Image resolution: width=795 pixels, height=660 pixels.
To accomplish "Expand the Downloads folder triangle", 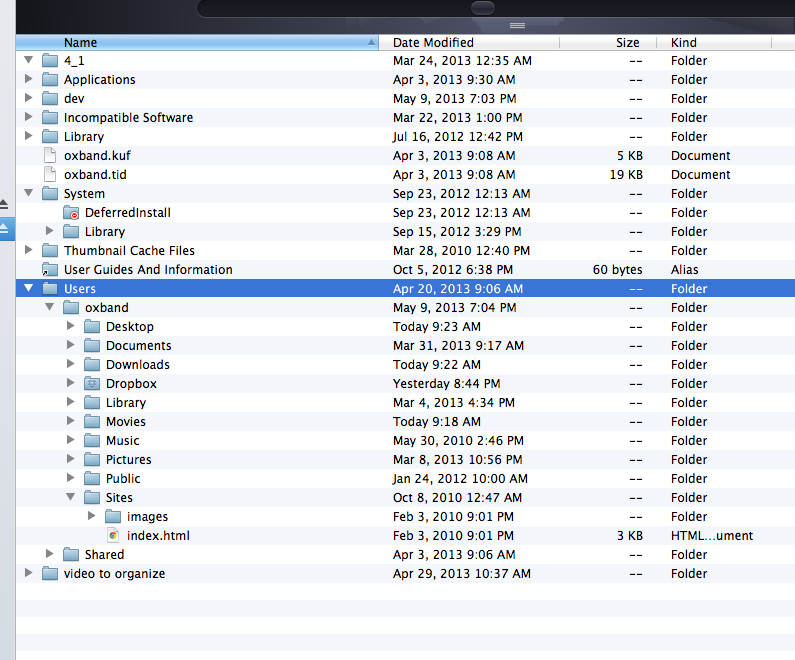I will 71,364.
